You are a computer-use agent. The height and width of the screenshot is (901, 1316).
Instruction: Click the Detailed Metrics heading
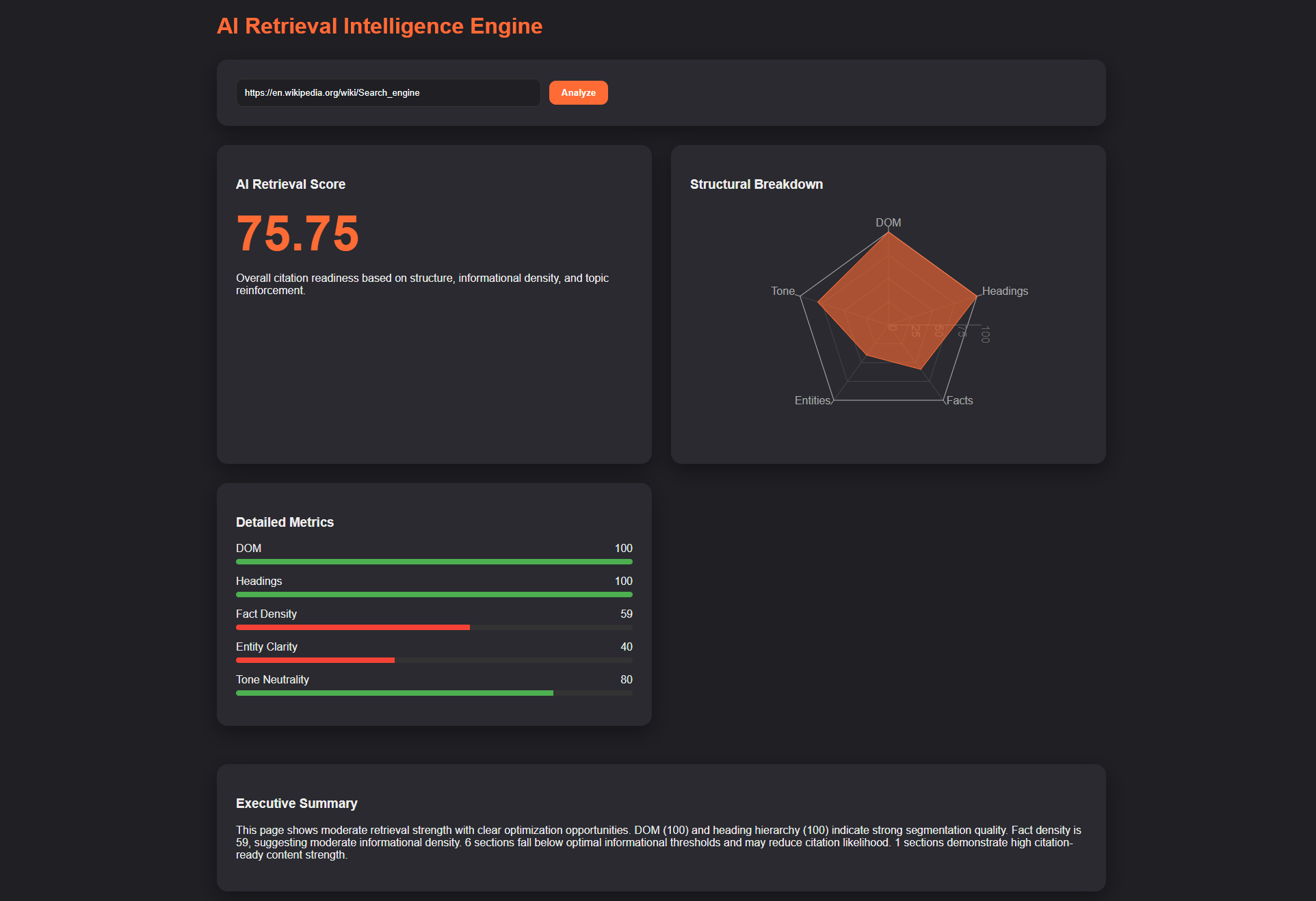pyautogui.click(x=285, y=522)
